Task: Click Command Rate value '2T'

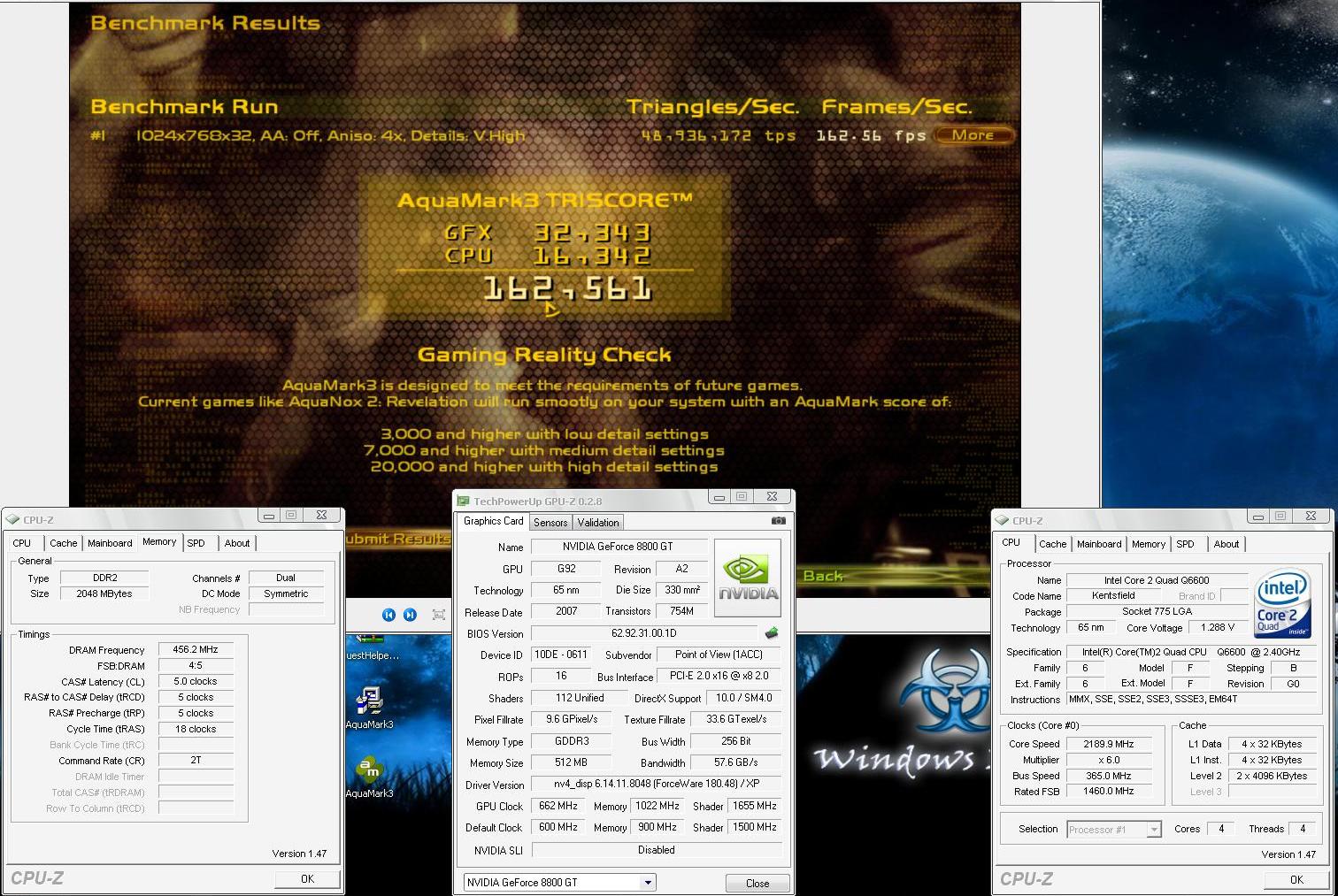Action: (x=196, y=760)
